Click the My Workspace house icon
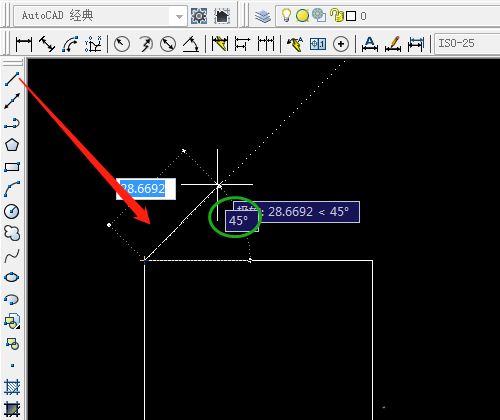 [x=222, y=16]
